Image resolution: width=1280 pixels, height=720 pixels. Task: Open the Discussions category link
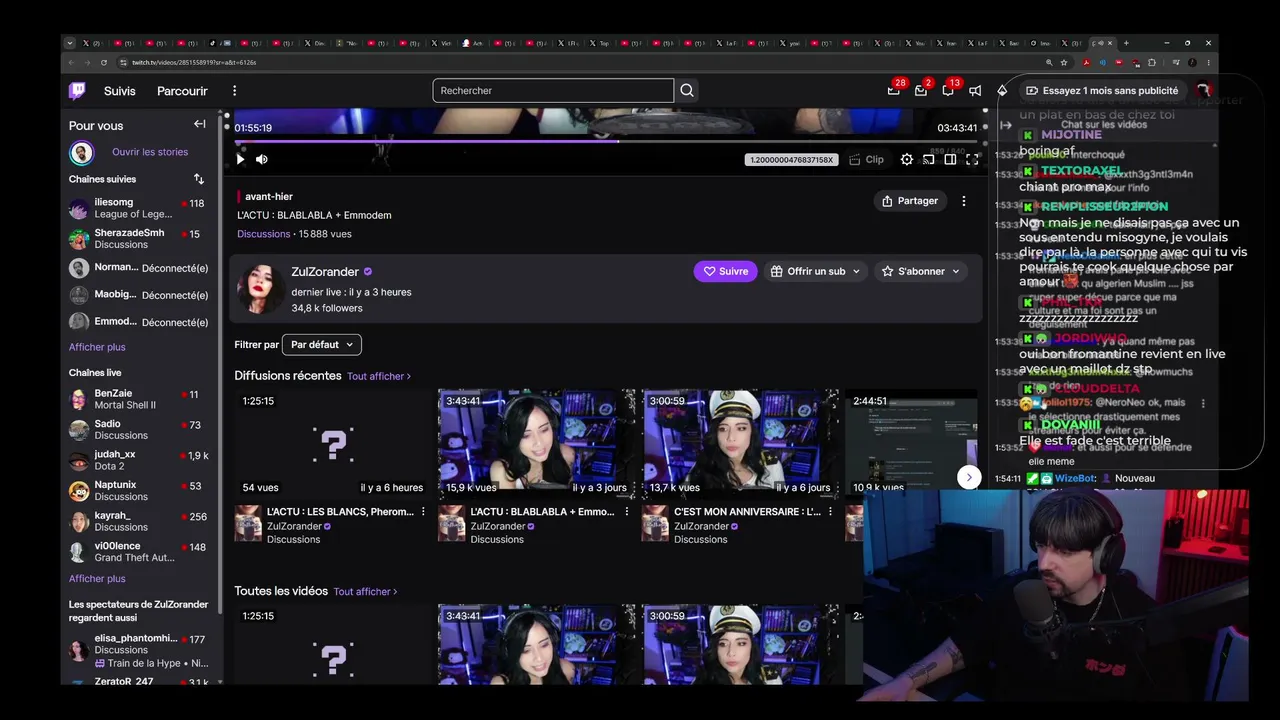pyautogui.click(x=264, y=234)
